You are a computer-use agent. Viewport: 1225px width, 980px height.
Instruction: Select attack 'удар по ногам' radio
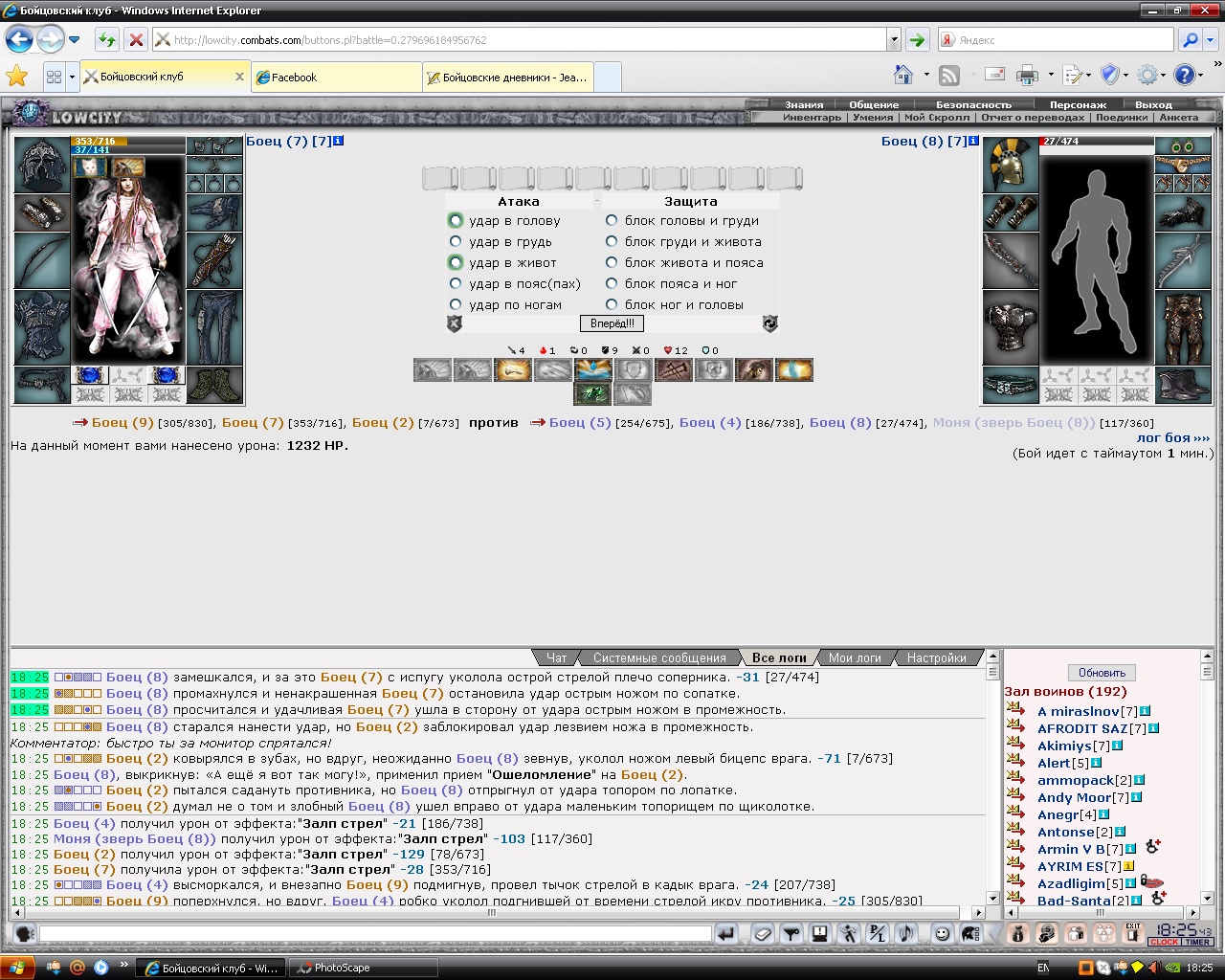tap(456, 304)
